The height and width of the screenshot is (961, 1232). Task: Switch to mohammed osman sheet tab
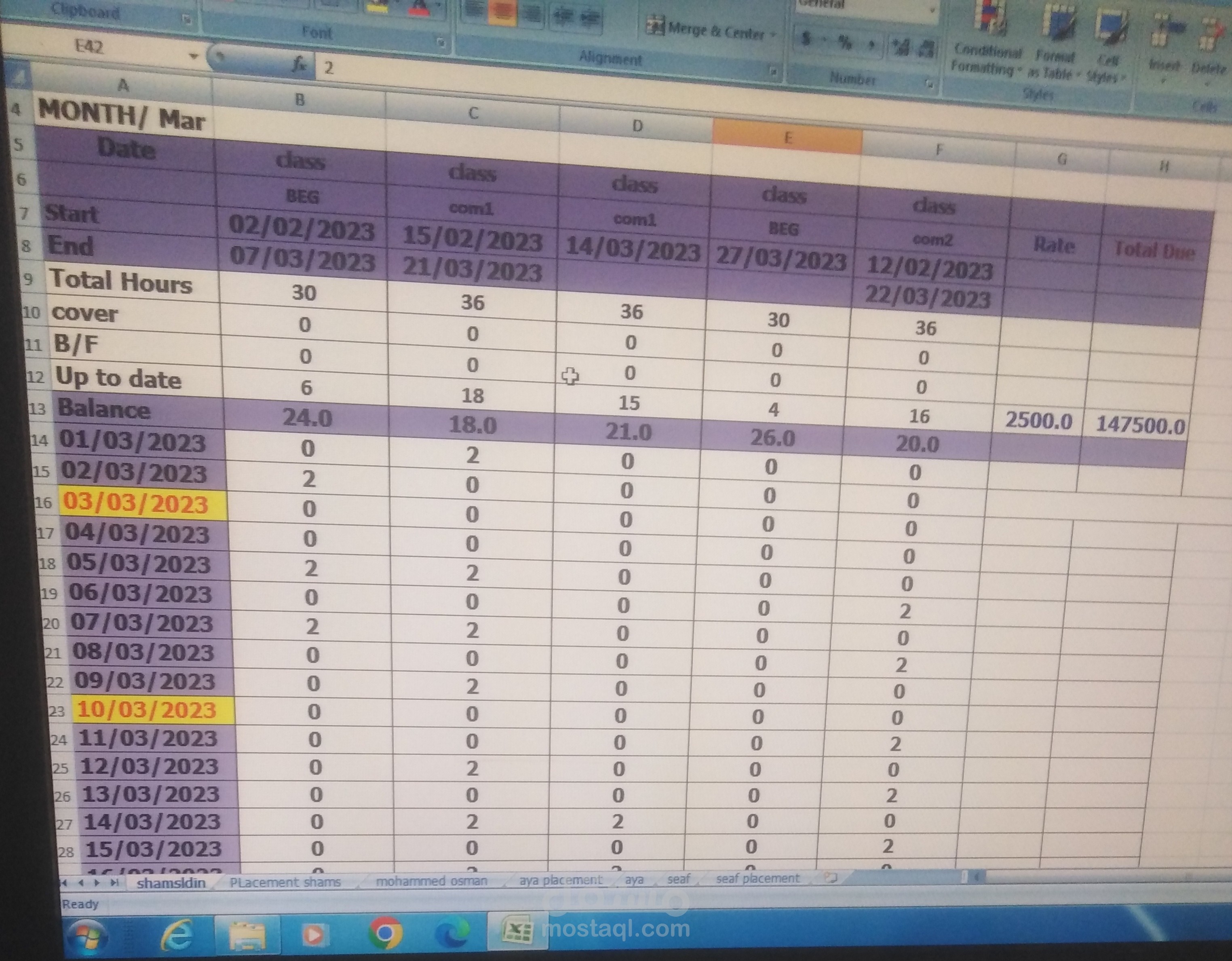click(432, 880)
